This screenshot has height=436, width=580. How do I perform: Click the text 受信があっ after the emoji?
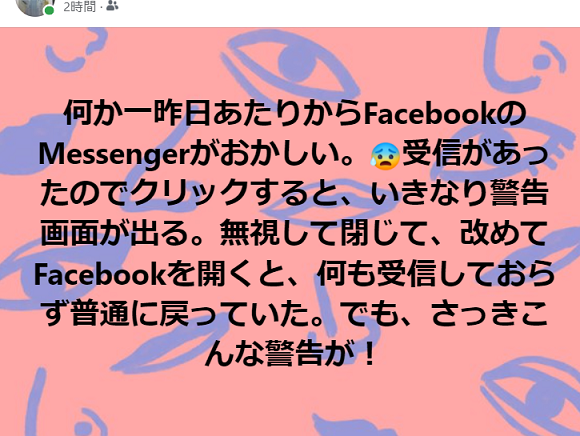tap(475, 154)
